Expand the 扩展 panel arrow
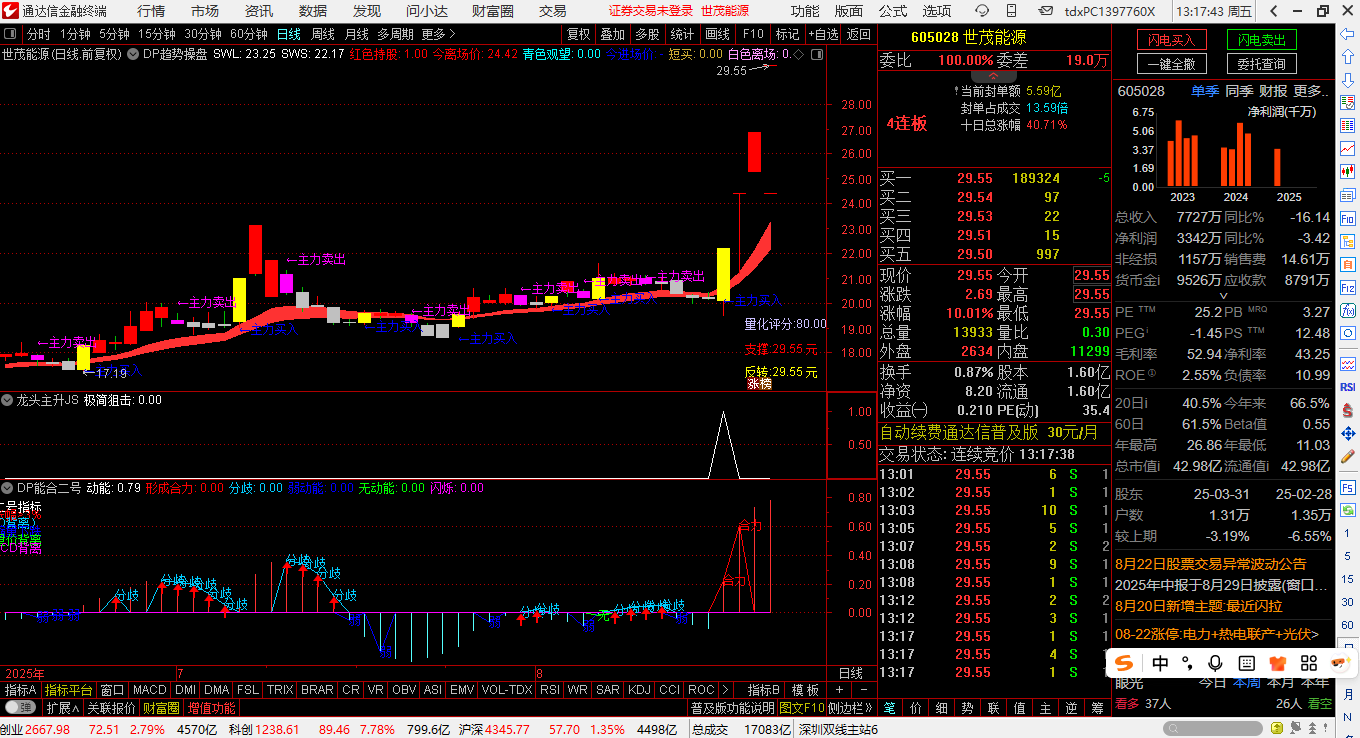The width and height of the screenshot is (1360, 738). pyautogui.click(x=63, y=708)
